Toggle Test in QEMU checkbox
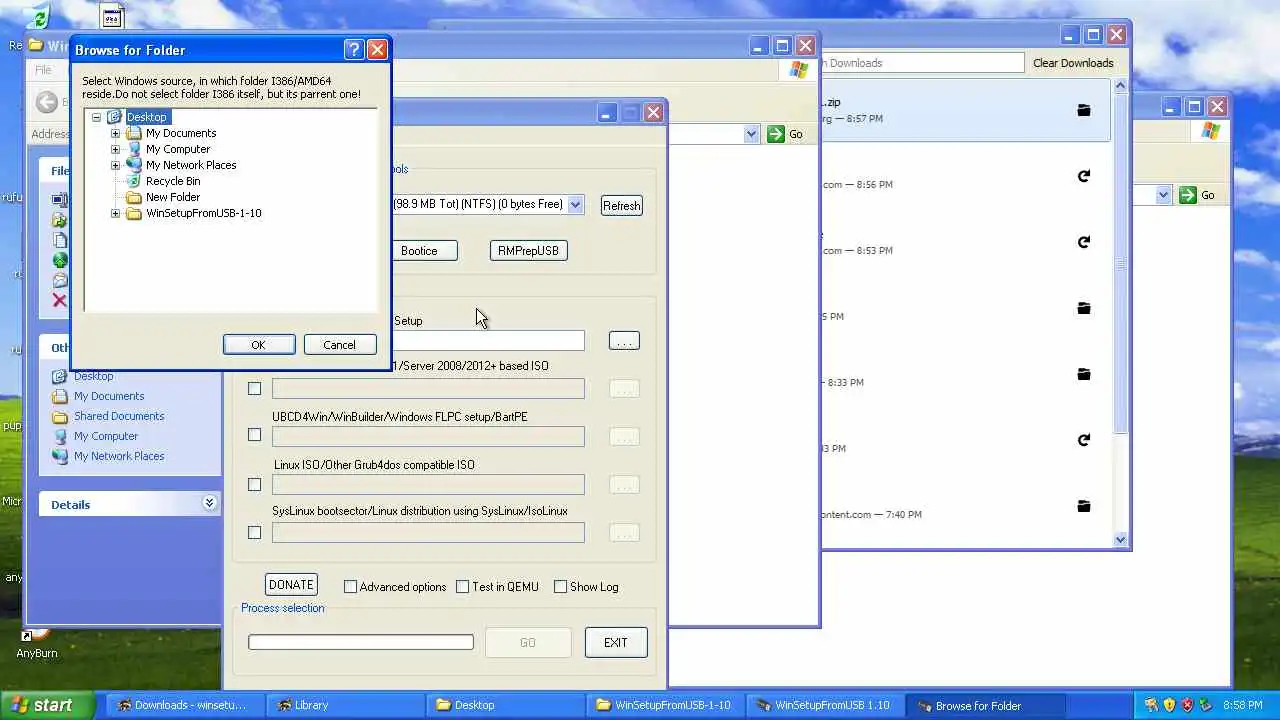This screenshot has height=720, width=1280. click(x=462, y=587)
